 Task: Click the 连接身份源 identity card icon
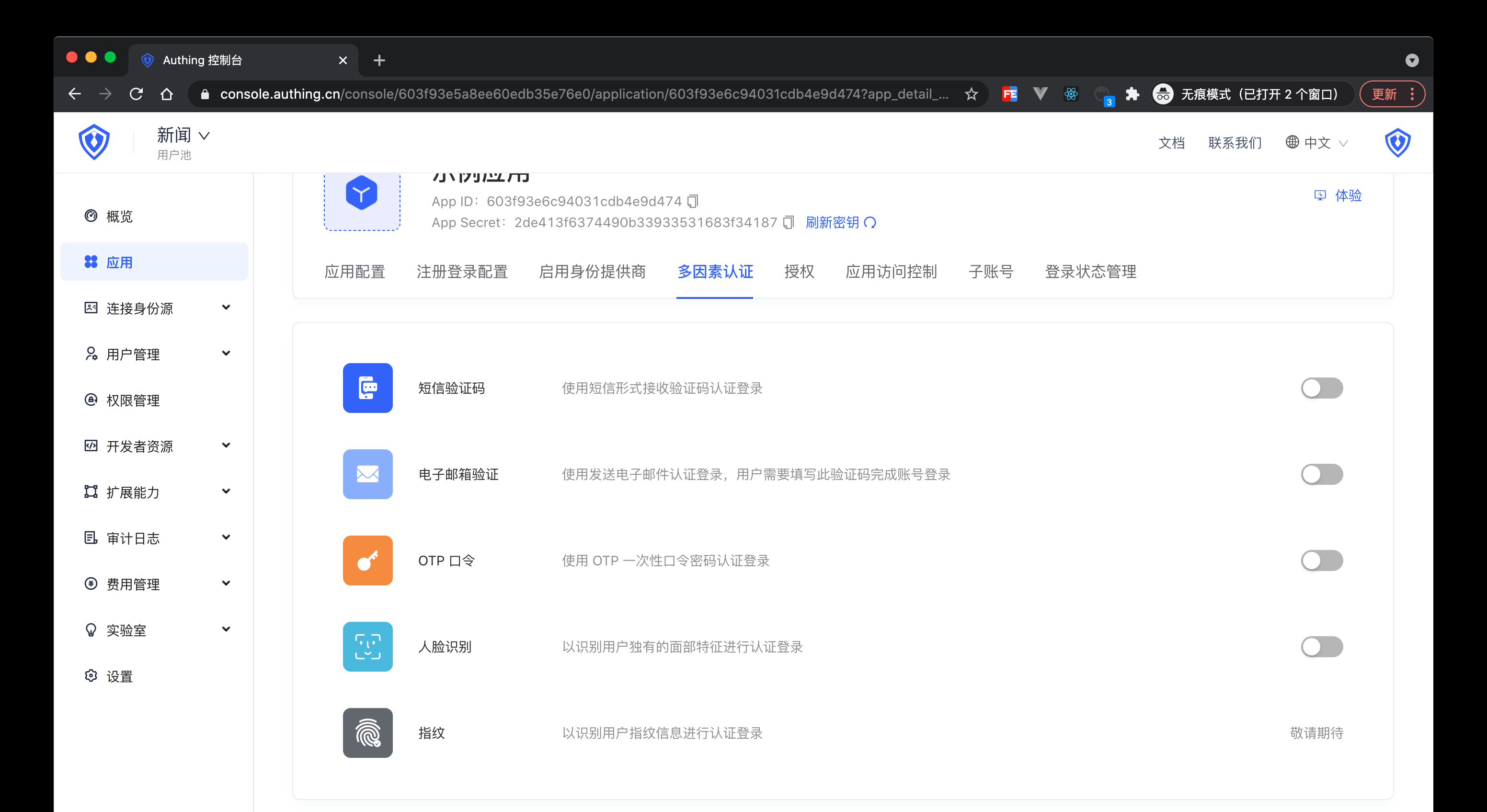(x=91, y=308)
